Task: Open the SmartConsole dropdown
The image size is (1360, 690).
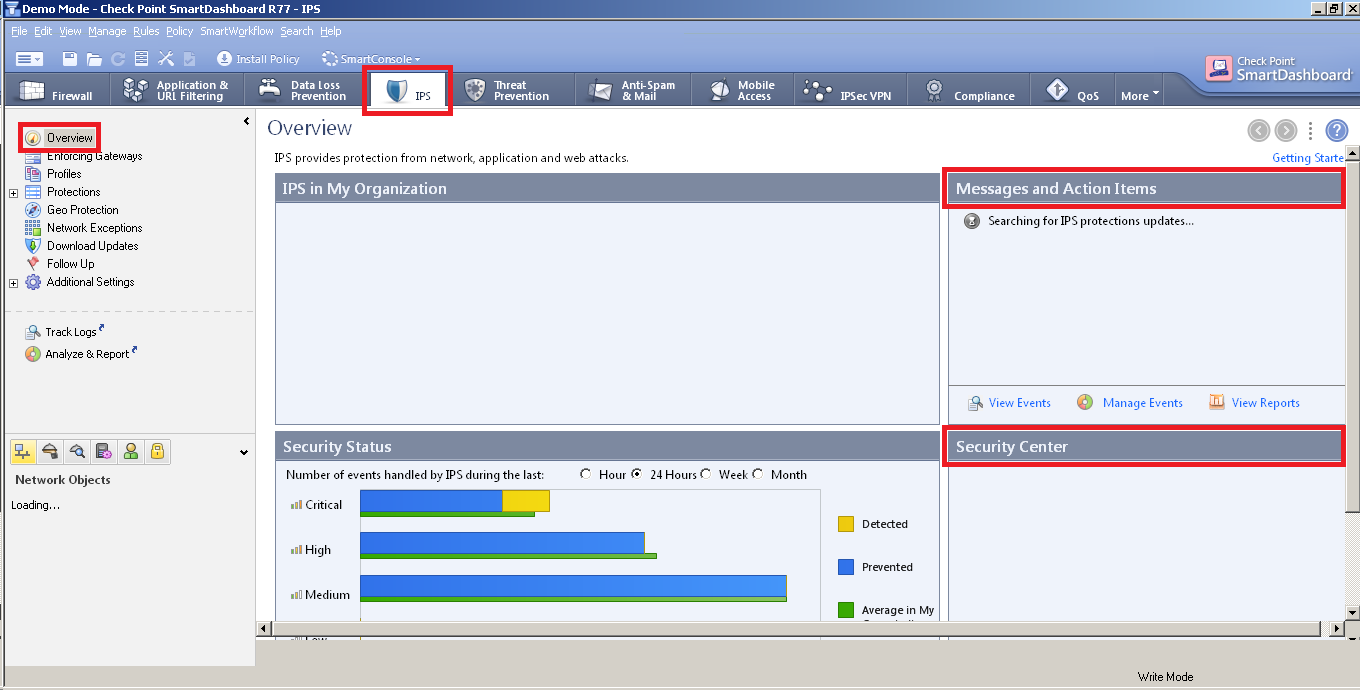Action: pos(370,58)
